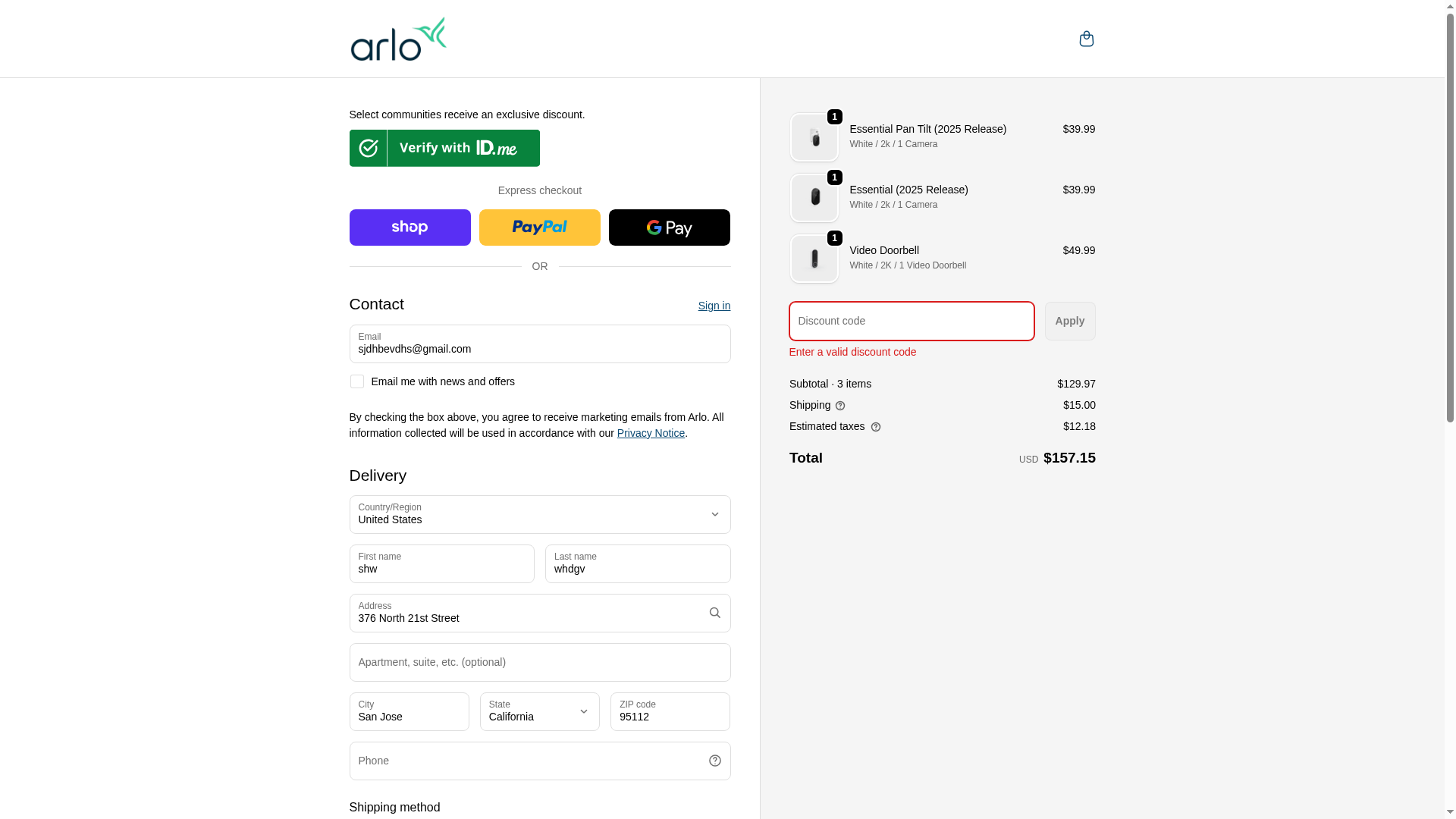Open the Privacy Notice link
1456x819 pixels.
click(651, 433)
